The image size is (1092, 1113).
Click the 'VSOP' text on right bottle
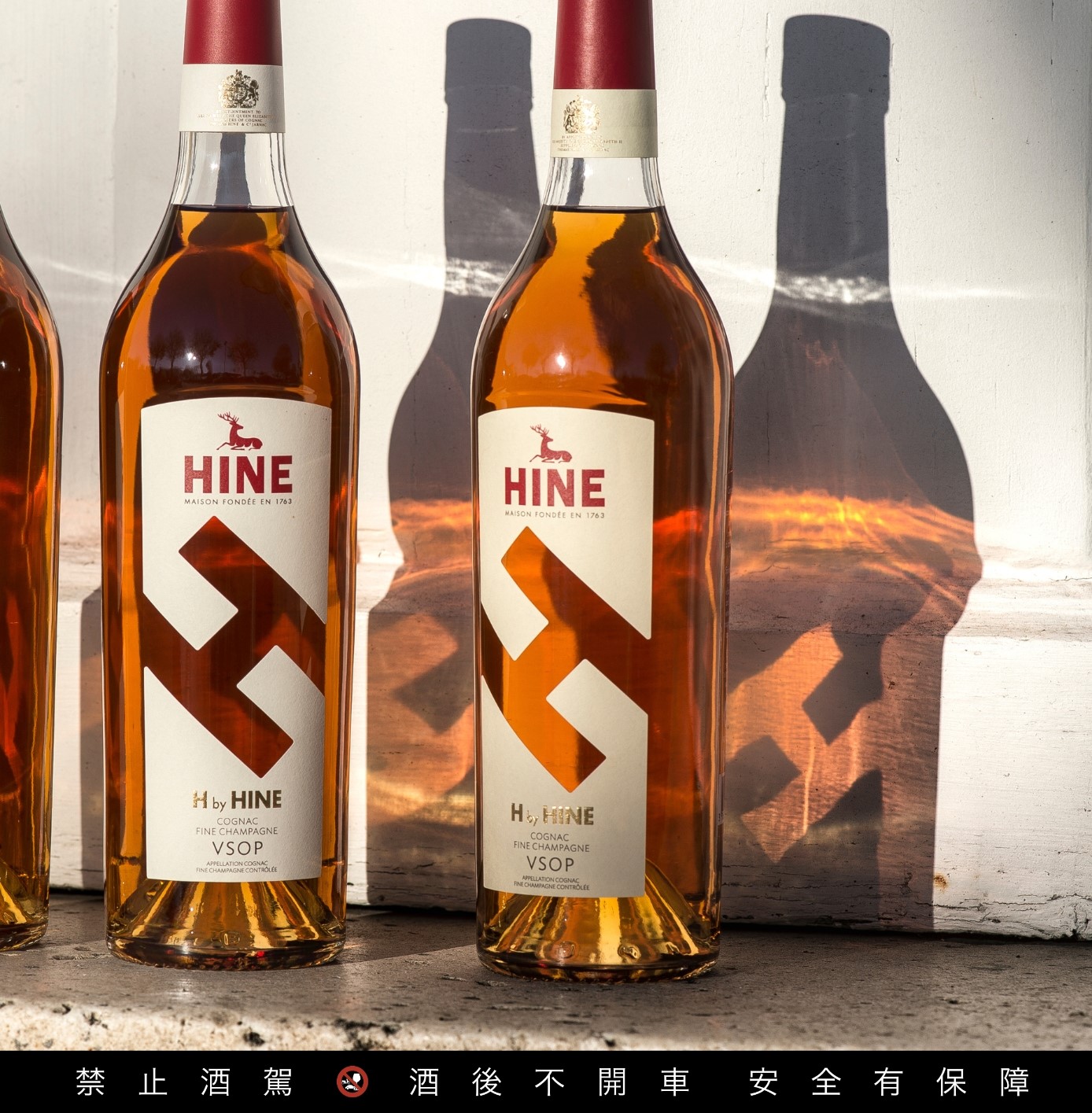click(550, 864)
